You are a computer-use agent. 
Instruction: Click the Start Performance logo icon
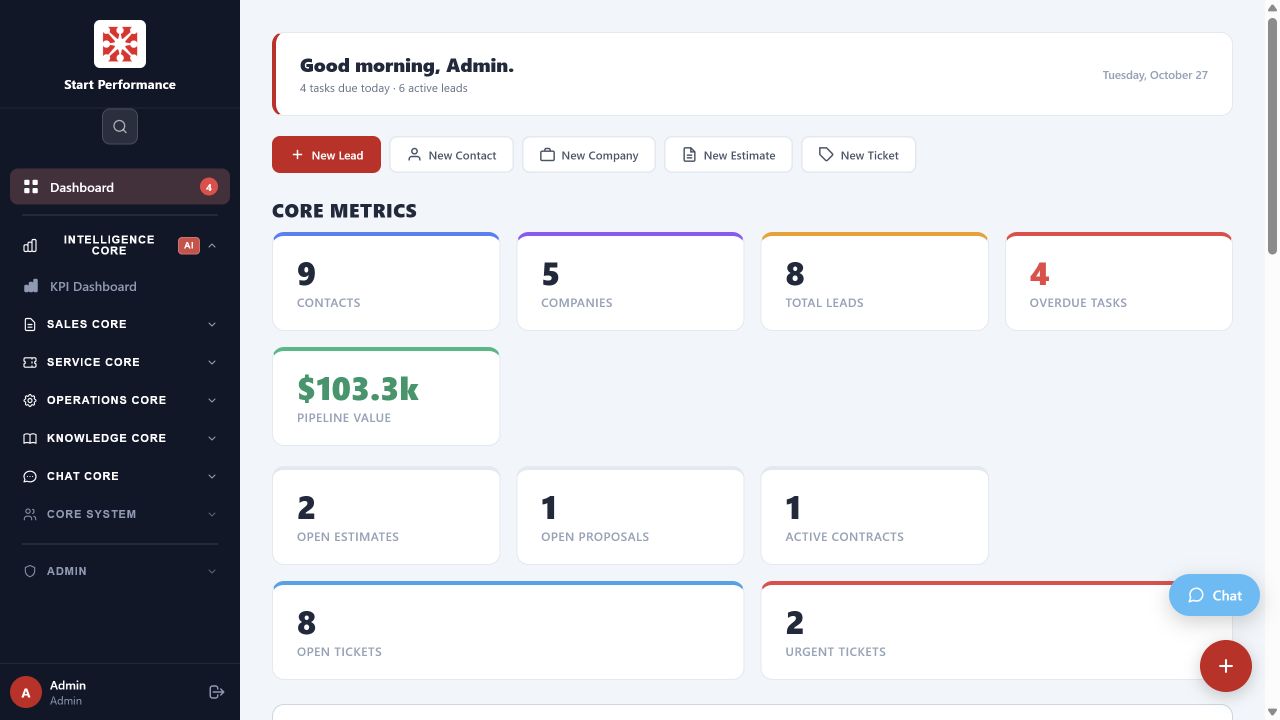coord(120,44)
